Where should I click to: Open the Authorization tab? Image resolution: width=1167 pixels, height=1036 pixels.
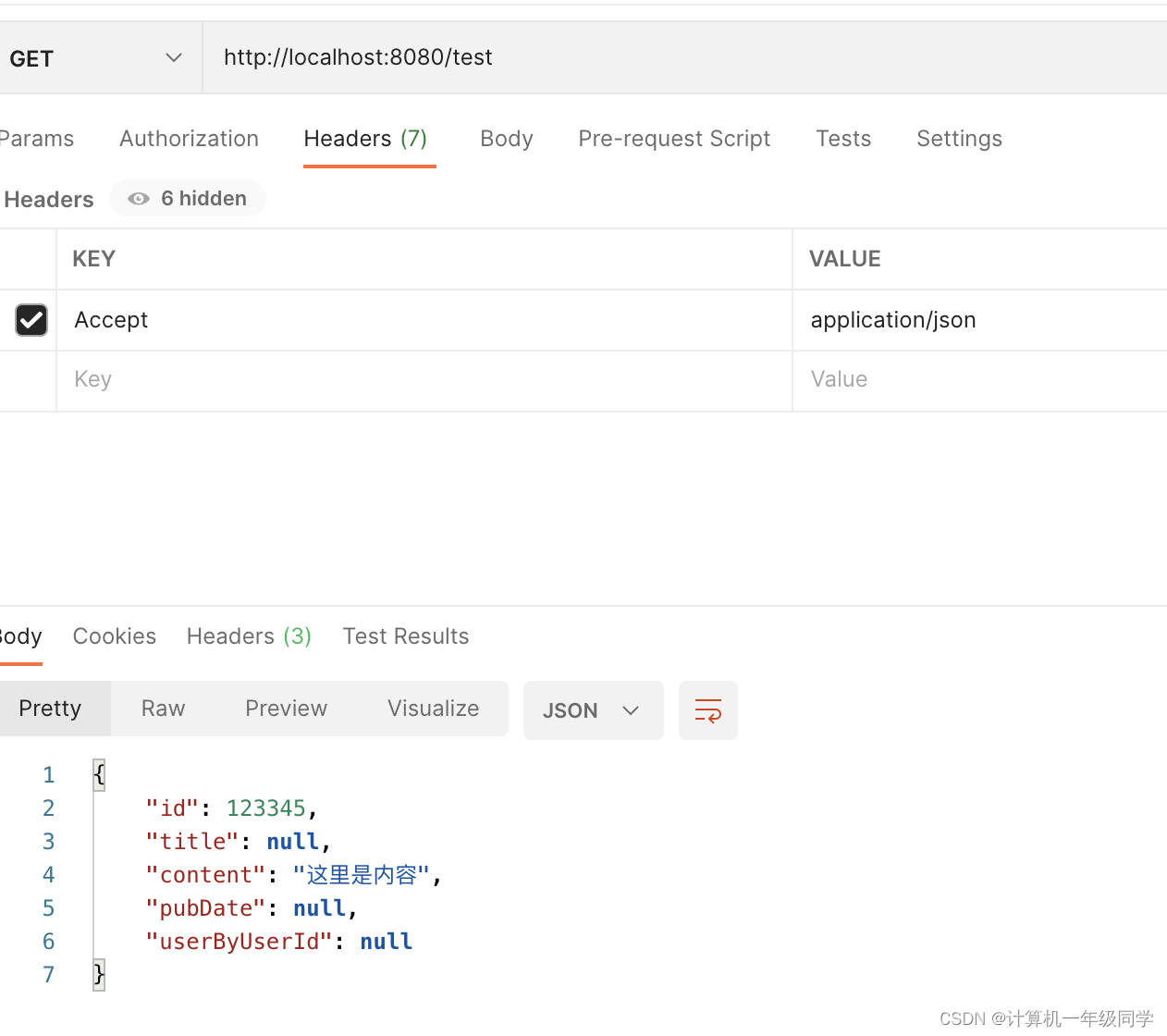[x=189, y=139]
